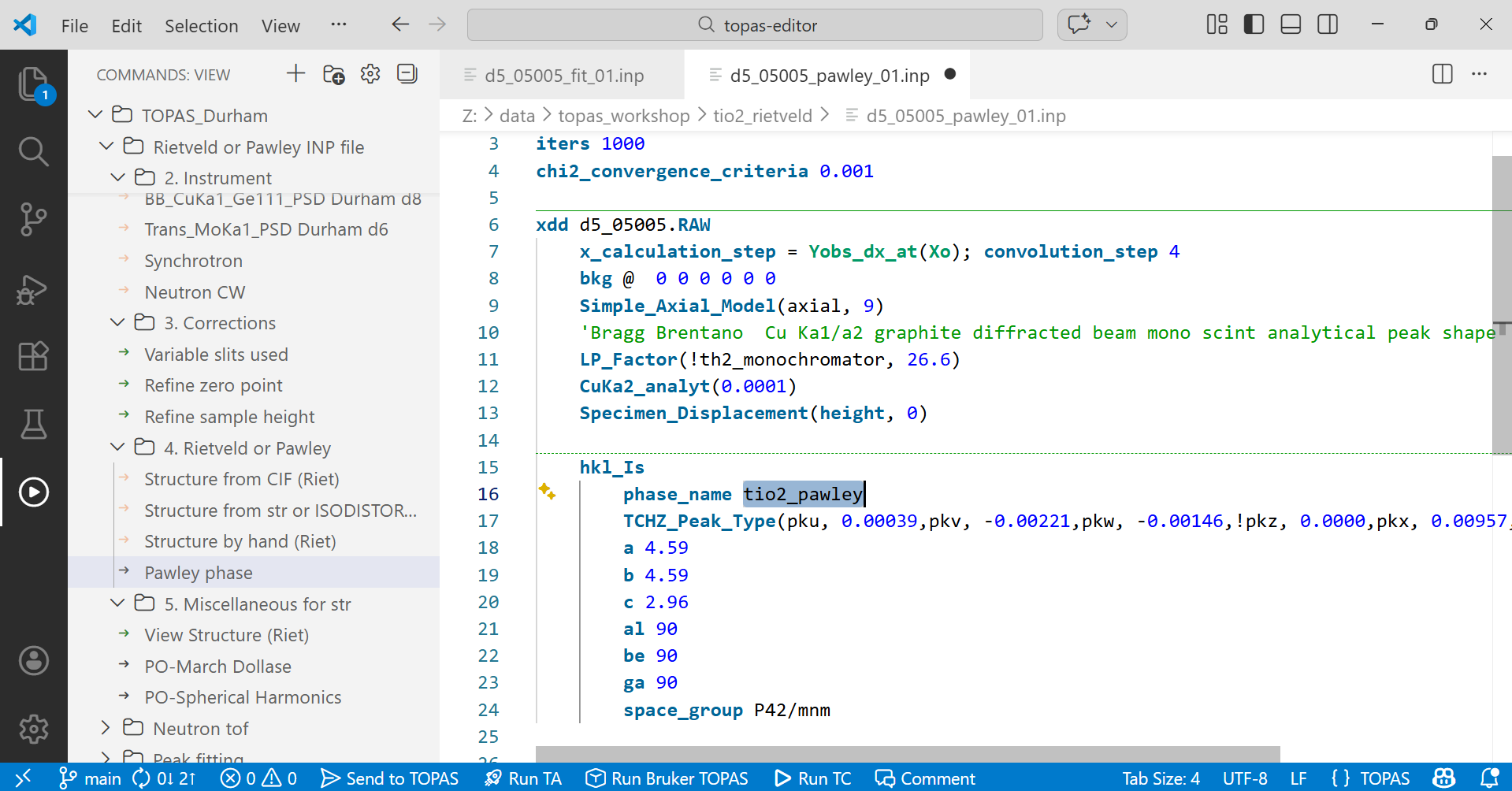This screenshot has height=791, width=1512.
Task: Click the editor horizontal scrollbar
Action: 907,753
